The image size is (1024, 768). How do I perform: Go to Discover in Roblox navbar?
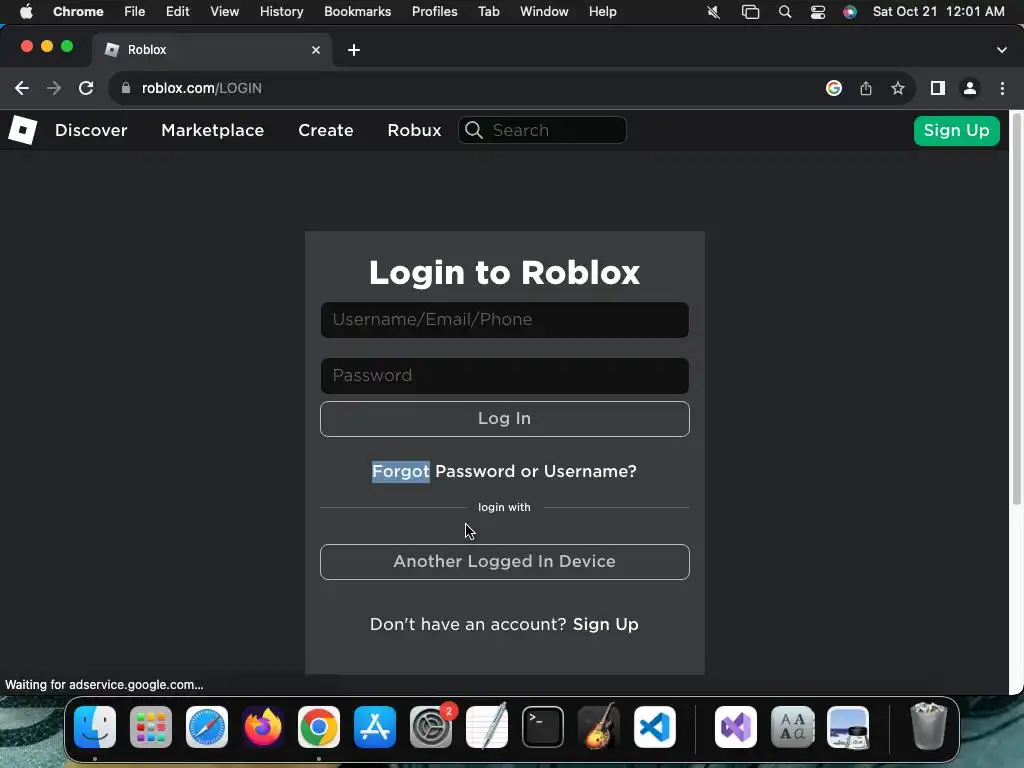pyautogui.click(x=91, y=131)
